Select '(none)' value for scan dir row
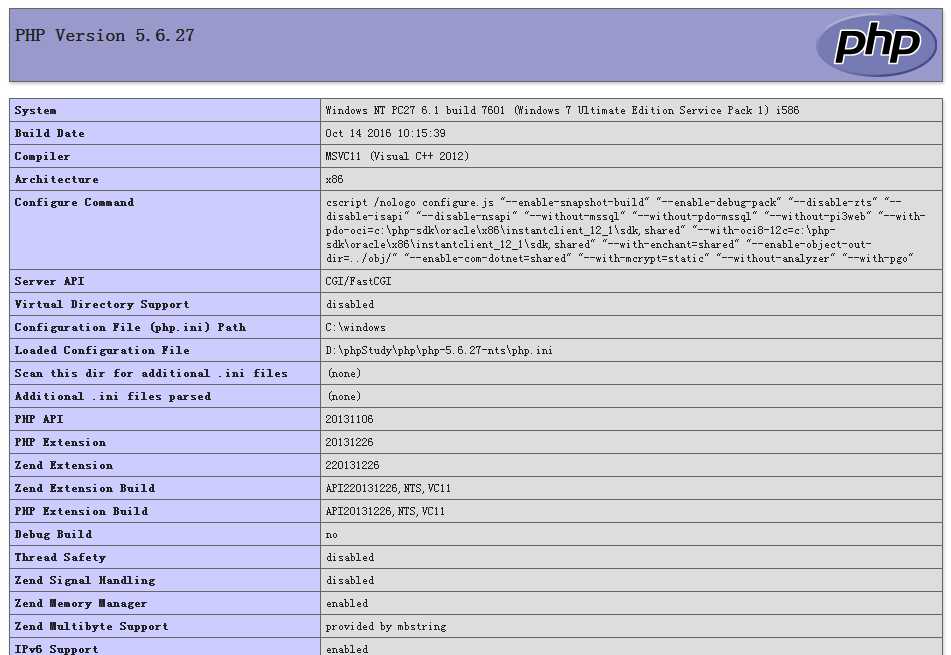 tap(344, 374)
